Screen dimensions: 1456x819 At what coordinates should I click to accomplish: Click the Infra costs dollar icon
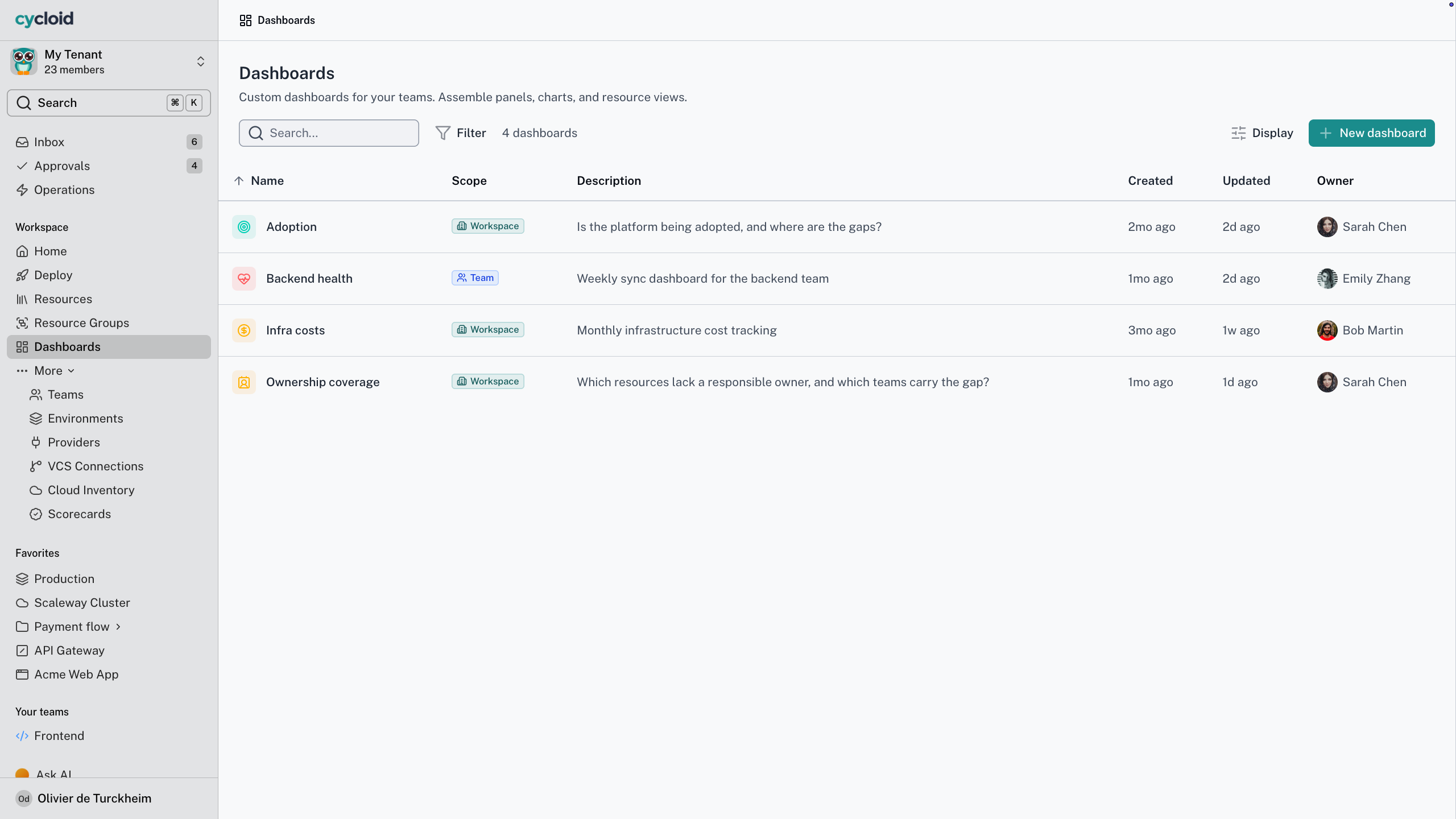tap(244, 330)
